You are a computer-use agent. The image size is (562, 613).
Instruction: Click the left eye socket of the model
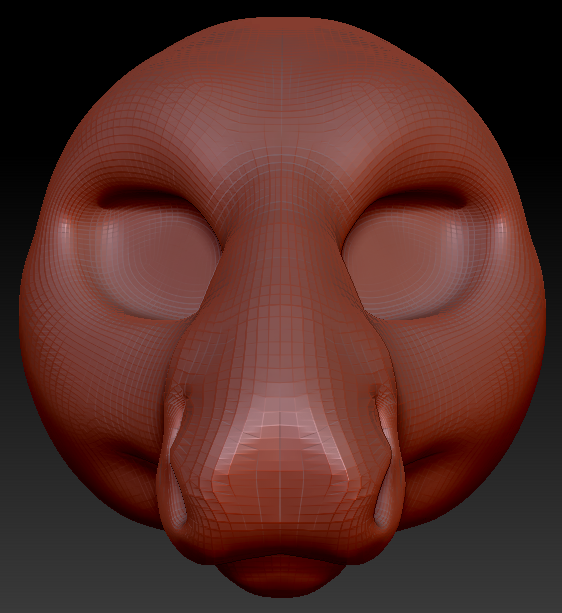(154, 256)
